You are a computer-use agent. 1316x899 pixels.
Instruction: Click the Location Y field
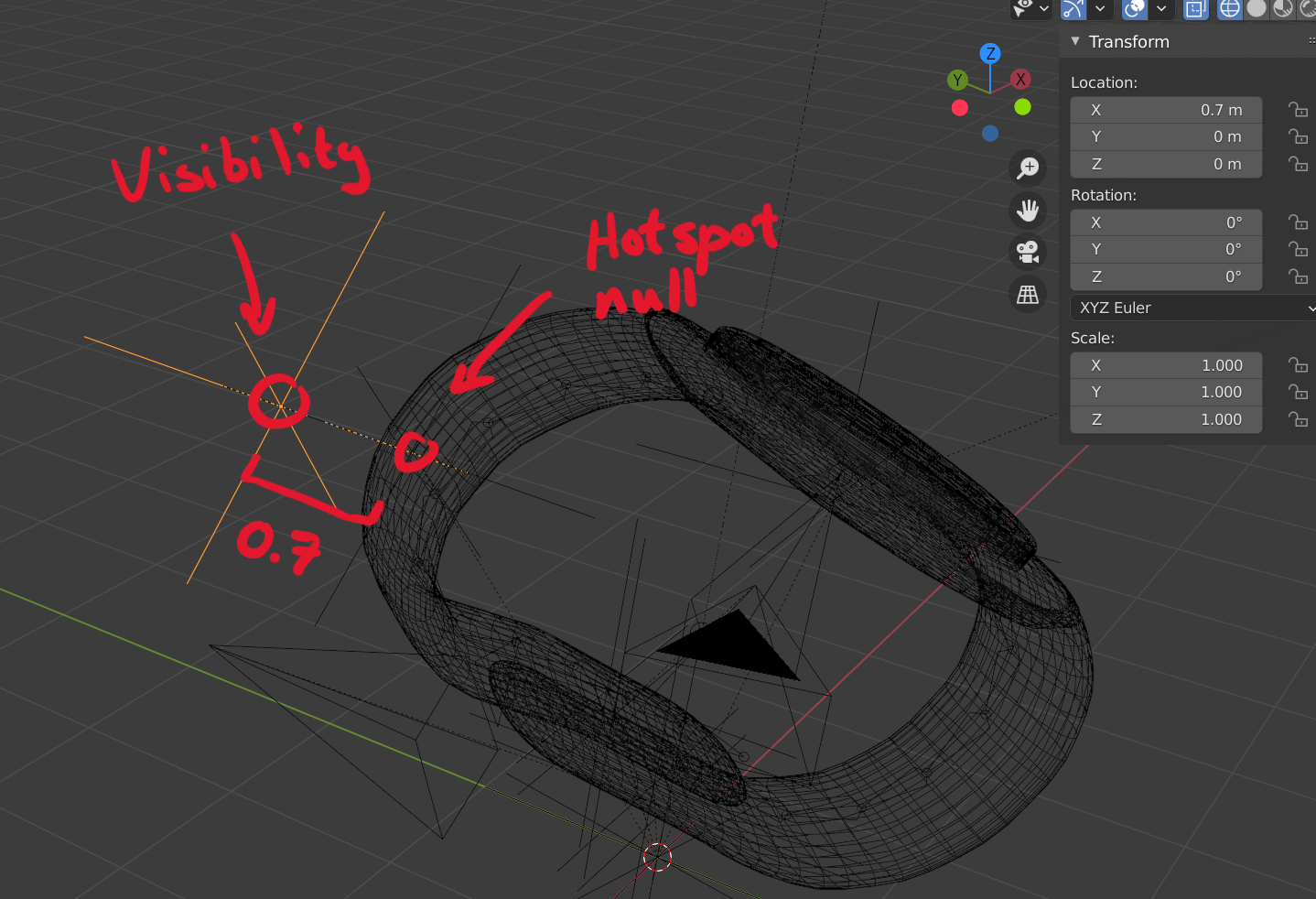[x=1166, y=136]
